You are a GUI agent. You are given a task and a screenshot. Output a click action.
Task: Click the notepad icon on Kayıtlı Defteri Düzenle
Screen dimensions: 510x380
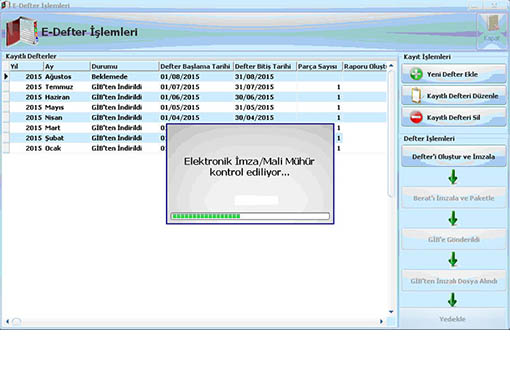416,96
